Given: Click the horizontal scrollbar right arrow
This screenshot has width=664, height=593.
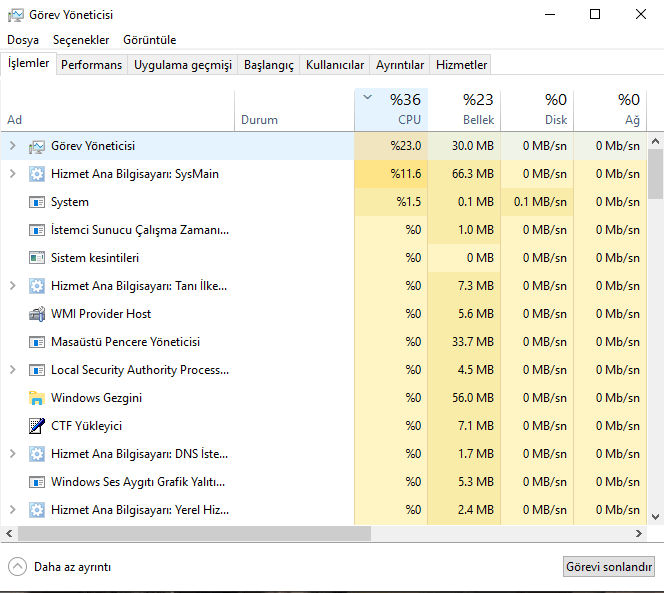Looking at the screenshot, I should coord(639,534).
